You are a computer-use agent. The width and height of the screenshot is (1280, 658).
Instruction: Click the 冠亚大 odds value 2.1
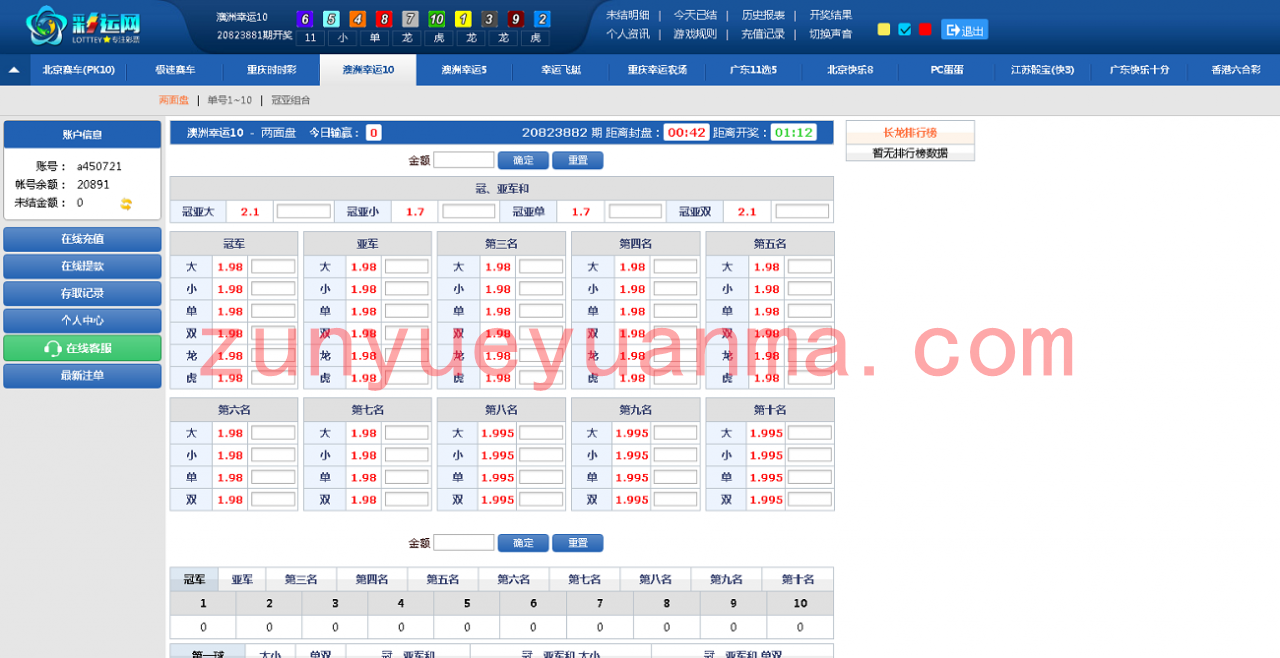point(250,212)
